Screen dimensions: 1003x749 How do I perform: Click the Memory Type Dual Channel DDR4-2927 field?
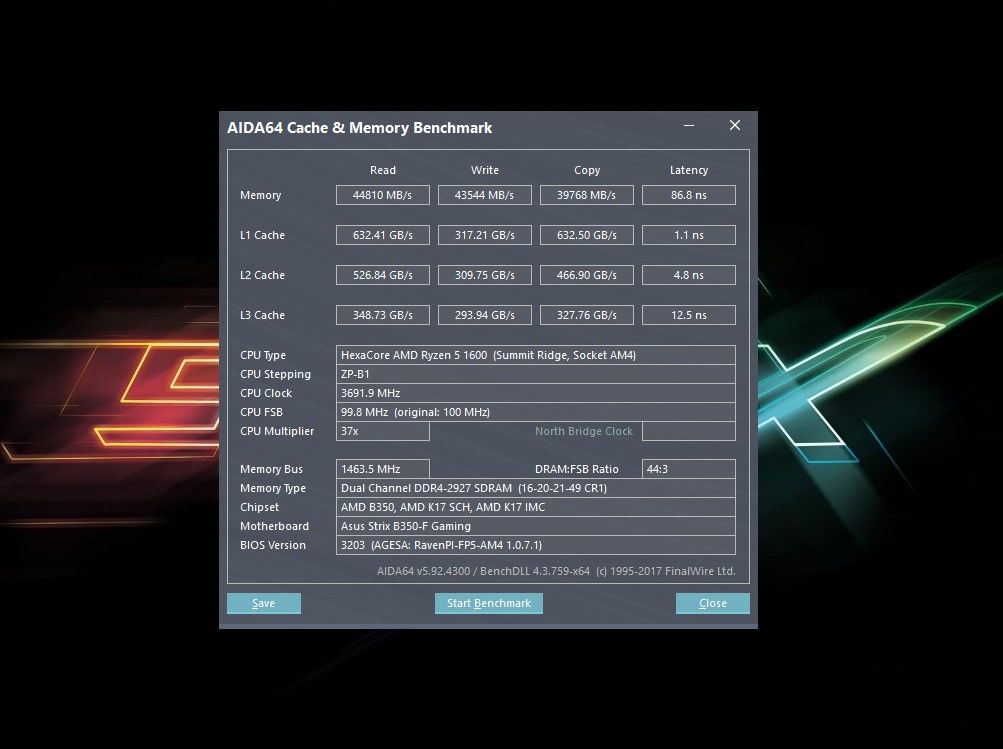click(x=535, y=488)
